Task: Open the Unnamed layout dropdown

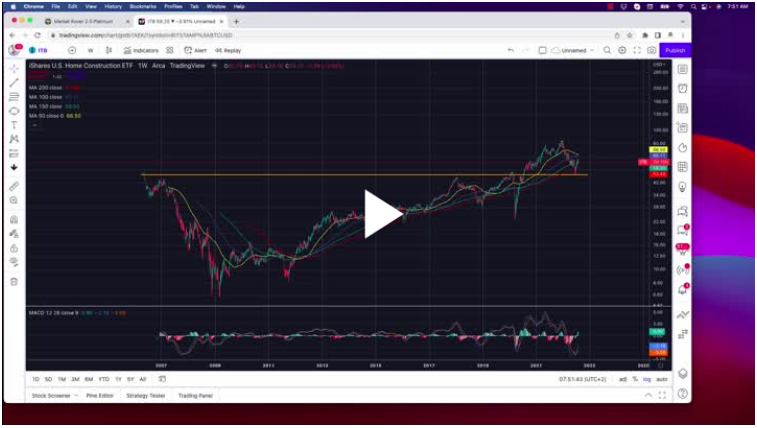Action: coord(573,50)
